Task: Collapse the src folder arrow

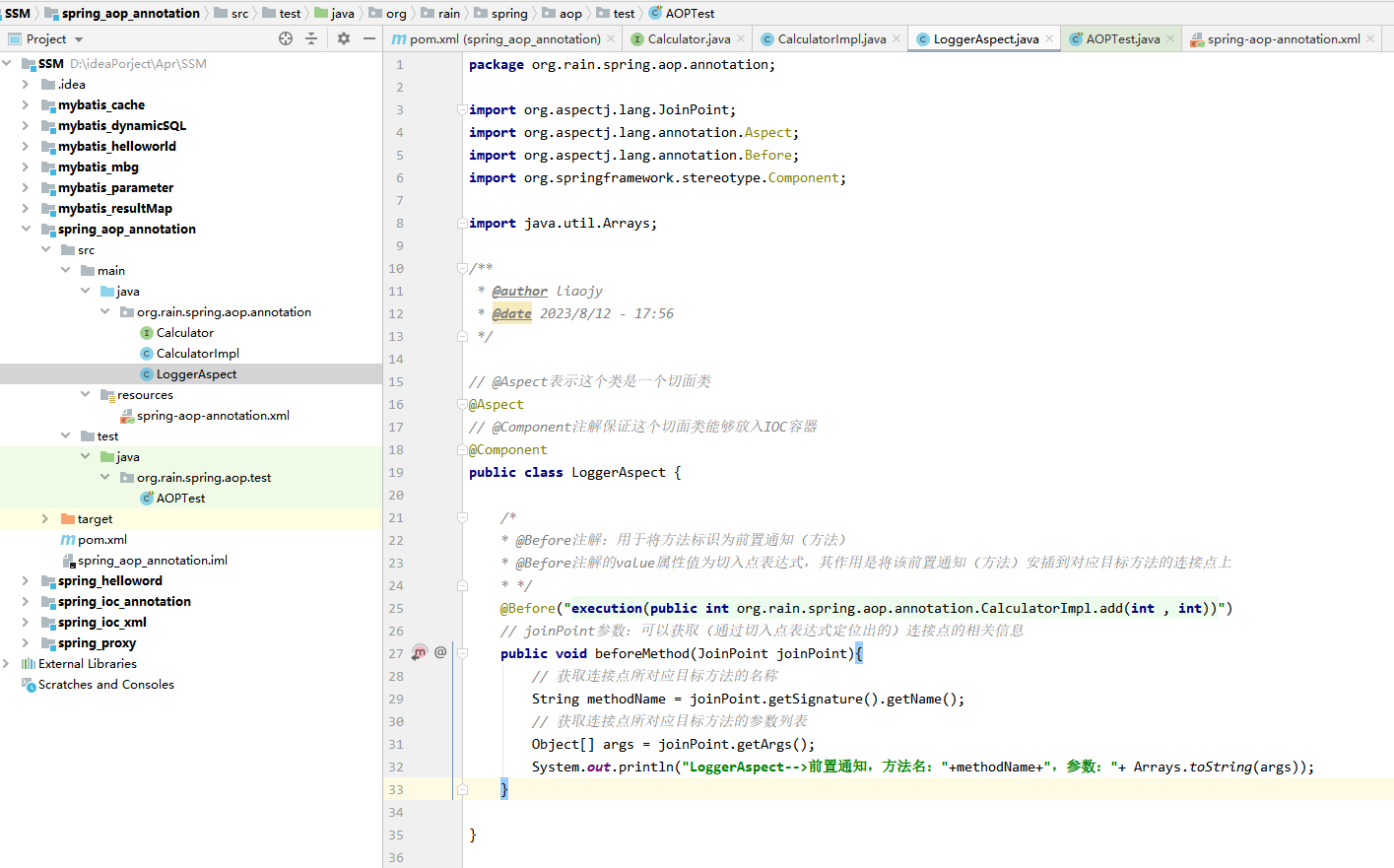Action: [x=45, y=250]
